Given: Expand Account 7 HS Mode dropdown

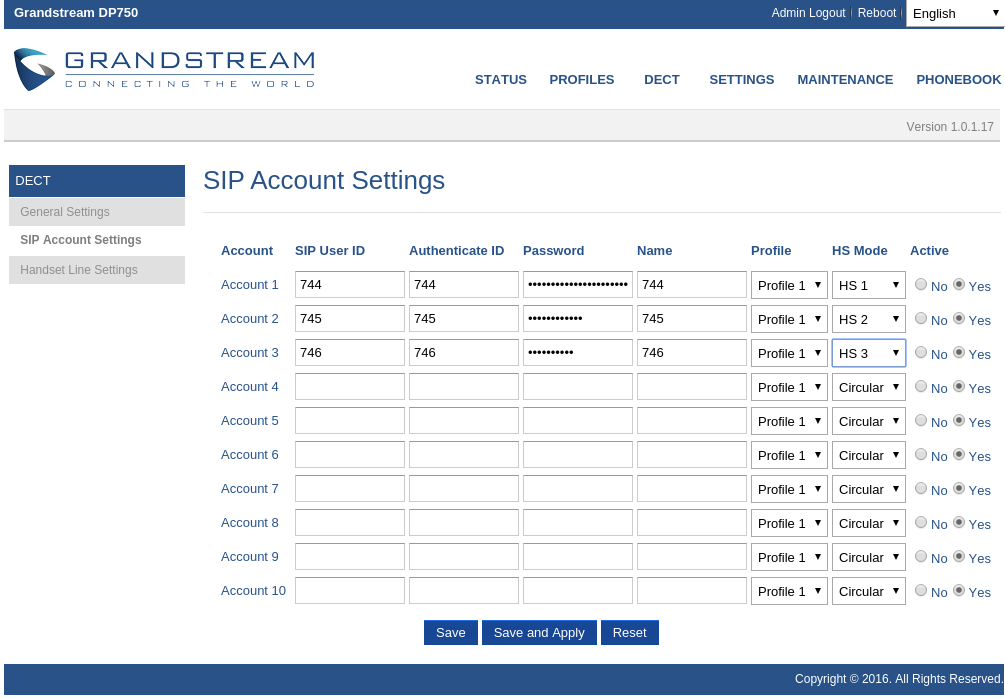Looking at the screenshot, I should (868, 489).
